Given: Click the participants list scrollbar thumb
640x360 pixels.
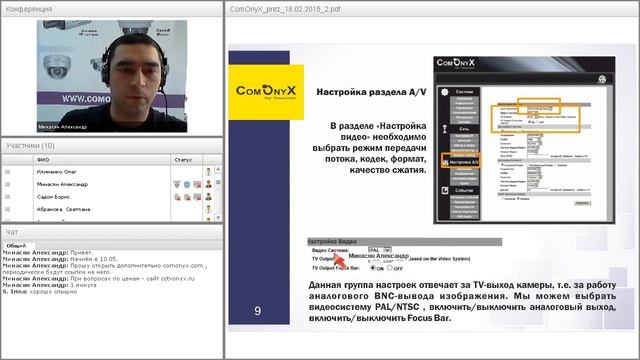Looking at the screenshot, I should (x=218, y=182).
